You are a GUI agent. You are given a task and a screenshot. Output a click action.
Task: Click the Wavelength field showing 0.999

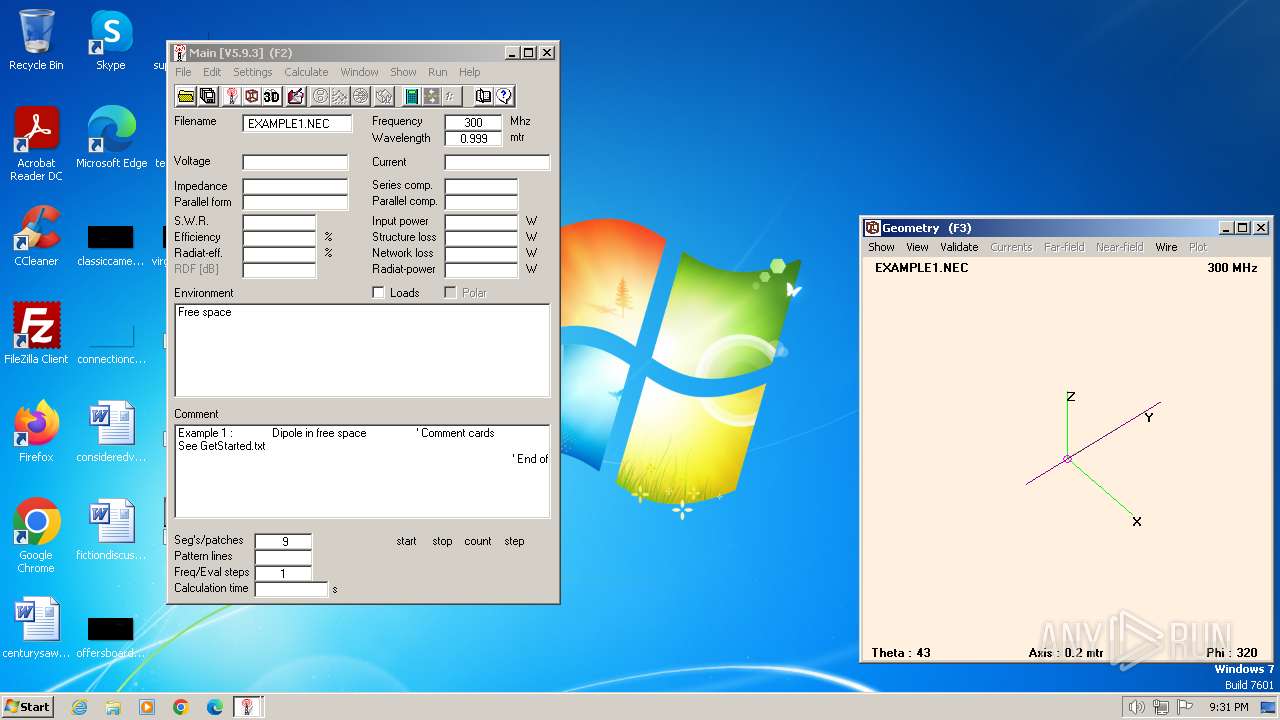473,138
